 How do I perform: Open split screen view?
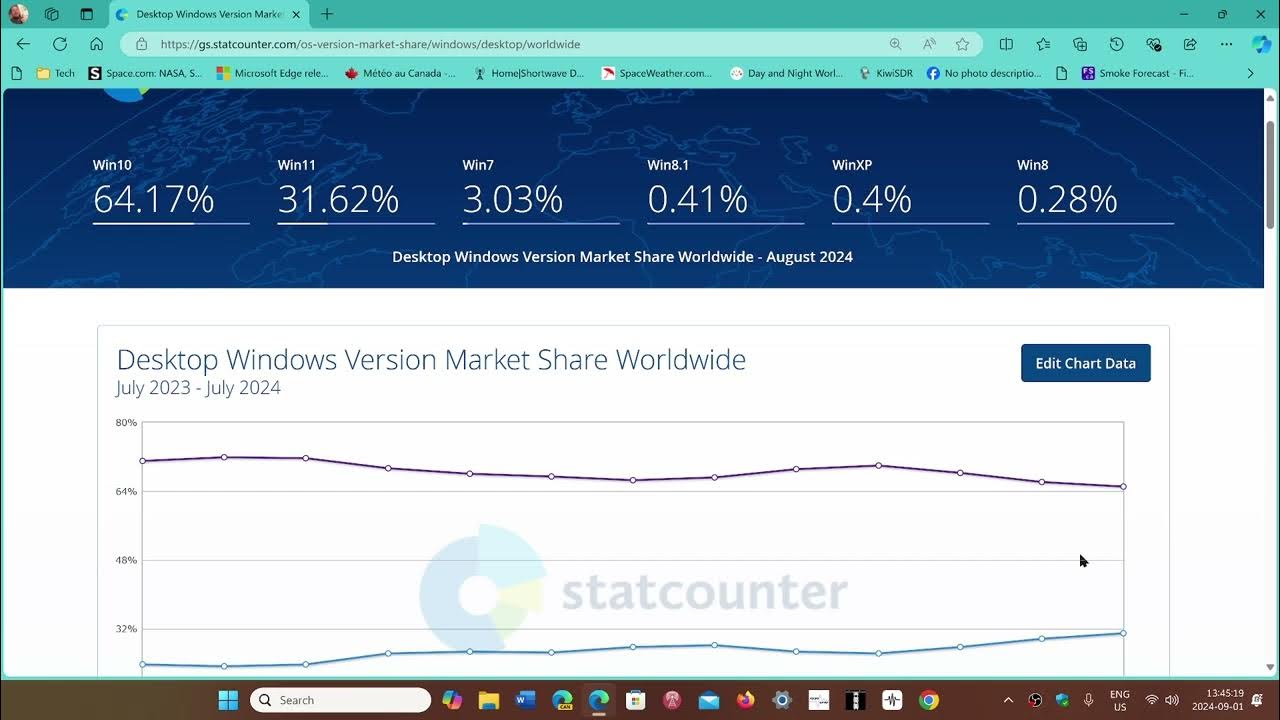pos(1006,44)
